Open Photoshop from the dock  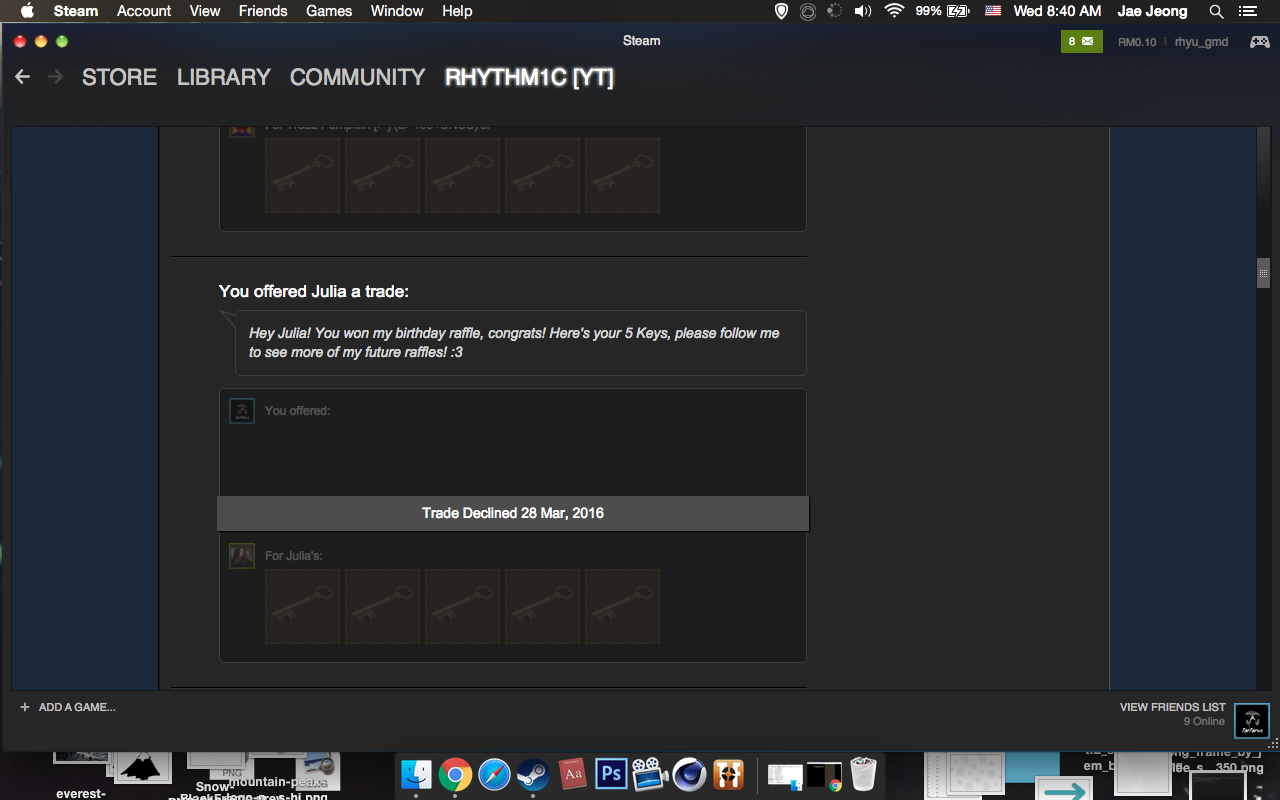tap(611, 774)
